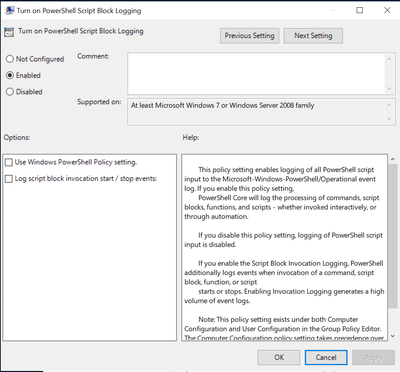Image resolution: width=400 pixels, height=372 pixels.
Task: Close the dialog with the X button
Action: [x=387, y=10]
